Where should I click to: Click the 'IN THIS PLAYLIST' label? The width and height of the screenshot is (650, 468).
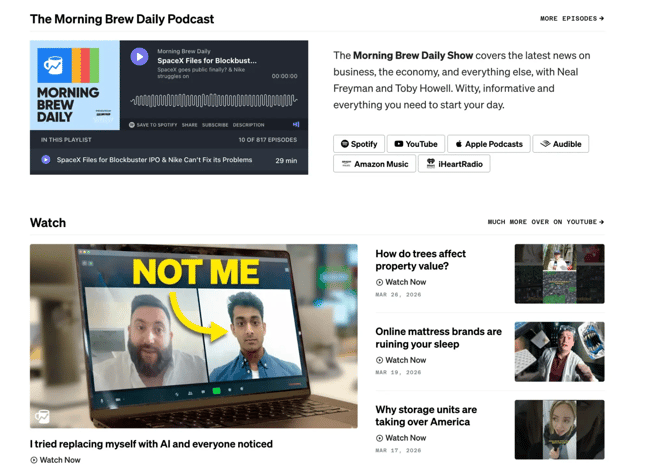click(x=66, y=140)
